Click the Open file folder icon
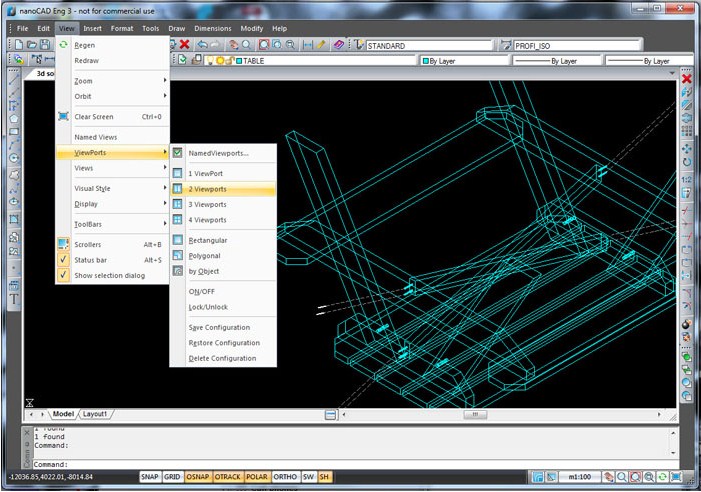This screenshot has width=701, height=492. (x=32, y=44)
